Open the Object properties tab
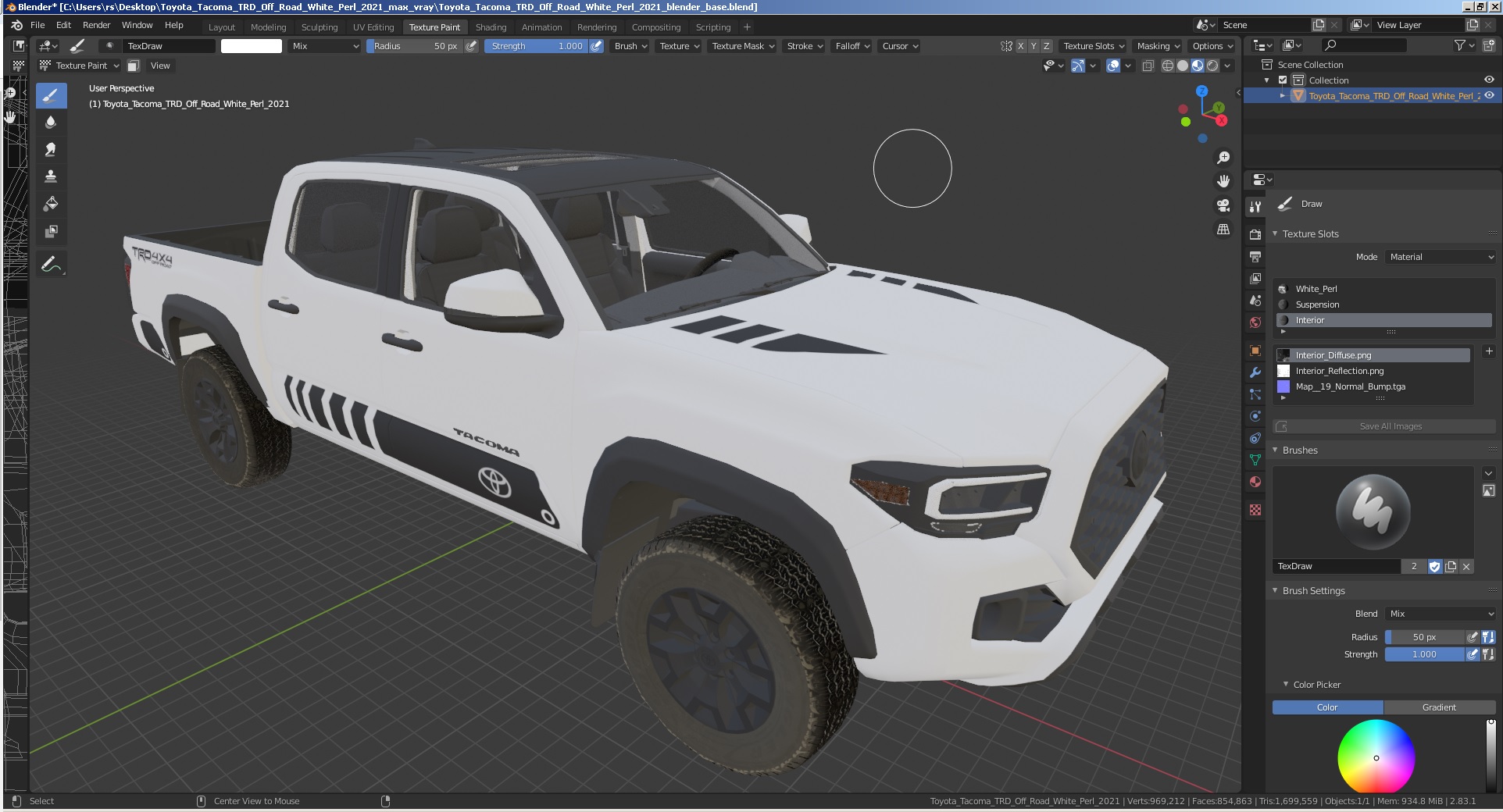This screenshot has height=812, width=1503. point(1255,351)
